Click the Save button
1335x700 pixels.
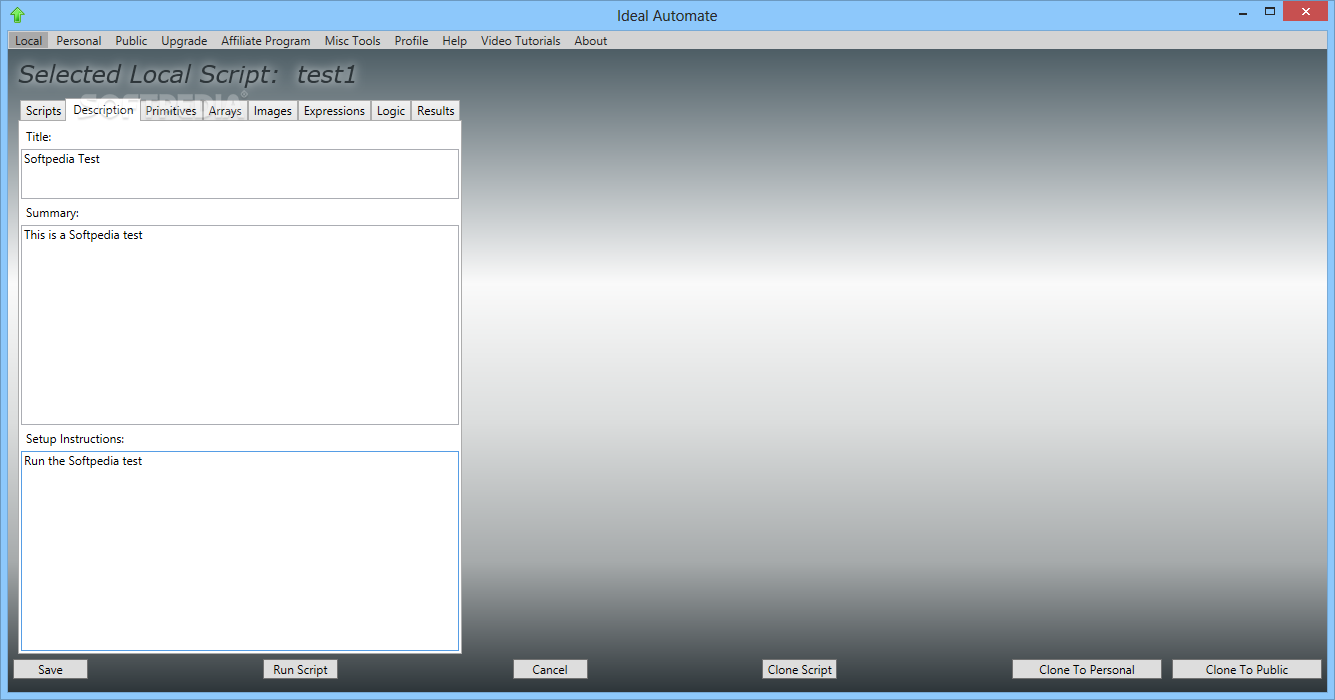click(x=50, y=669)
